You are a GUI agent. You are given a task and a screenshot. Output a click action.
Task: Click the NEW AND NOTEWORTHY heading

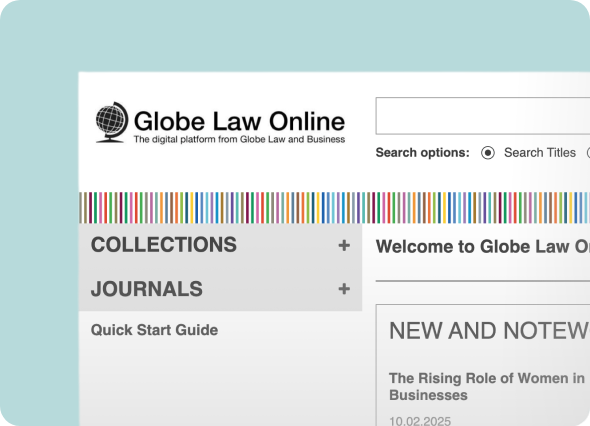click(x=489, y=331)
